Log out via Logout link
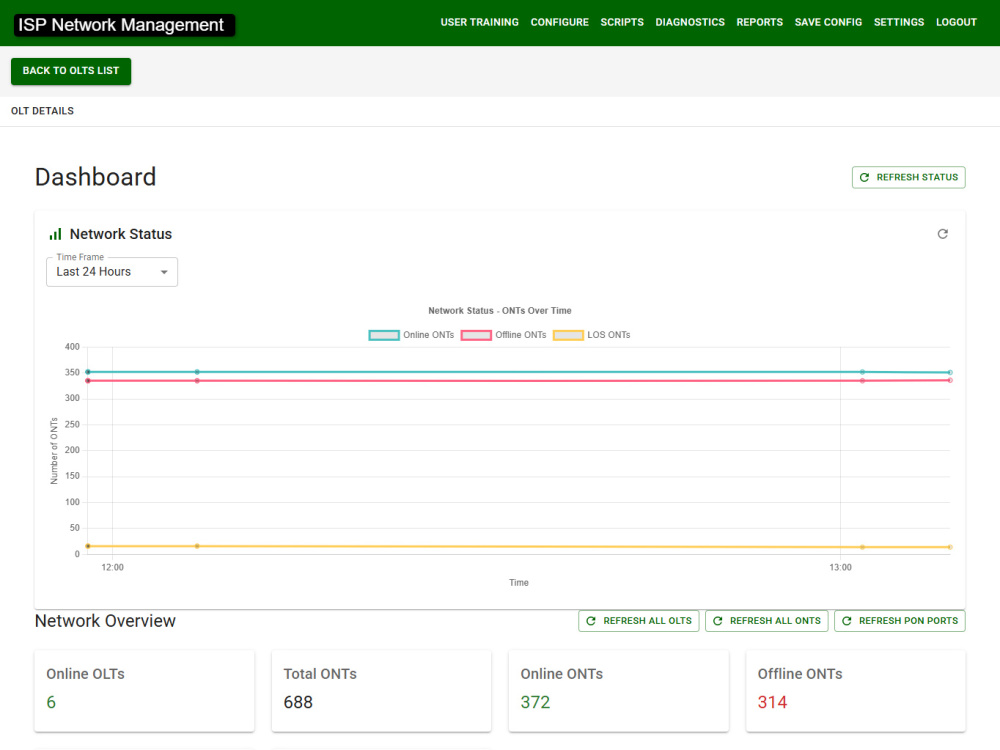The image size is (1000, 750). 956,22
